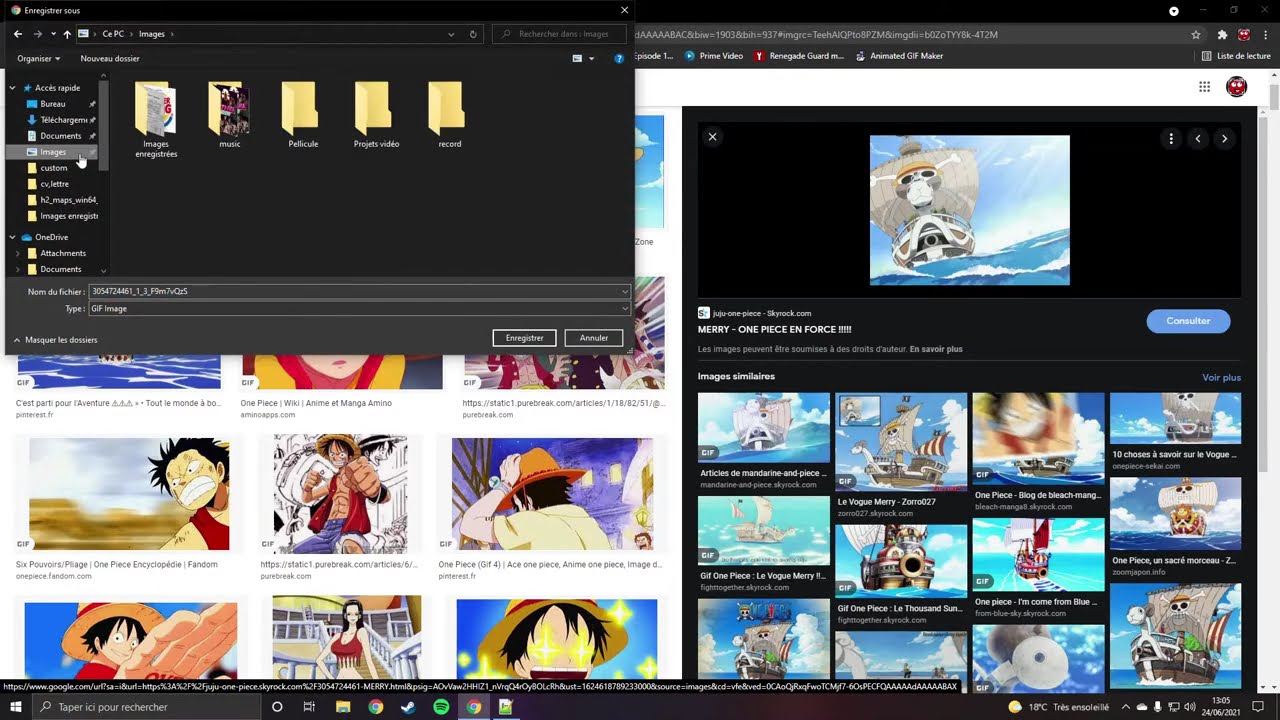Collapse the Accès rapide tree node
Screen dimensions: 1280x720
click(x=13, y=88)
